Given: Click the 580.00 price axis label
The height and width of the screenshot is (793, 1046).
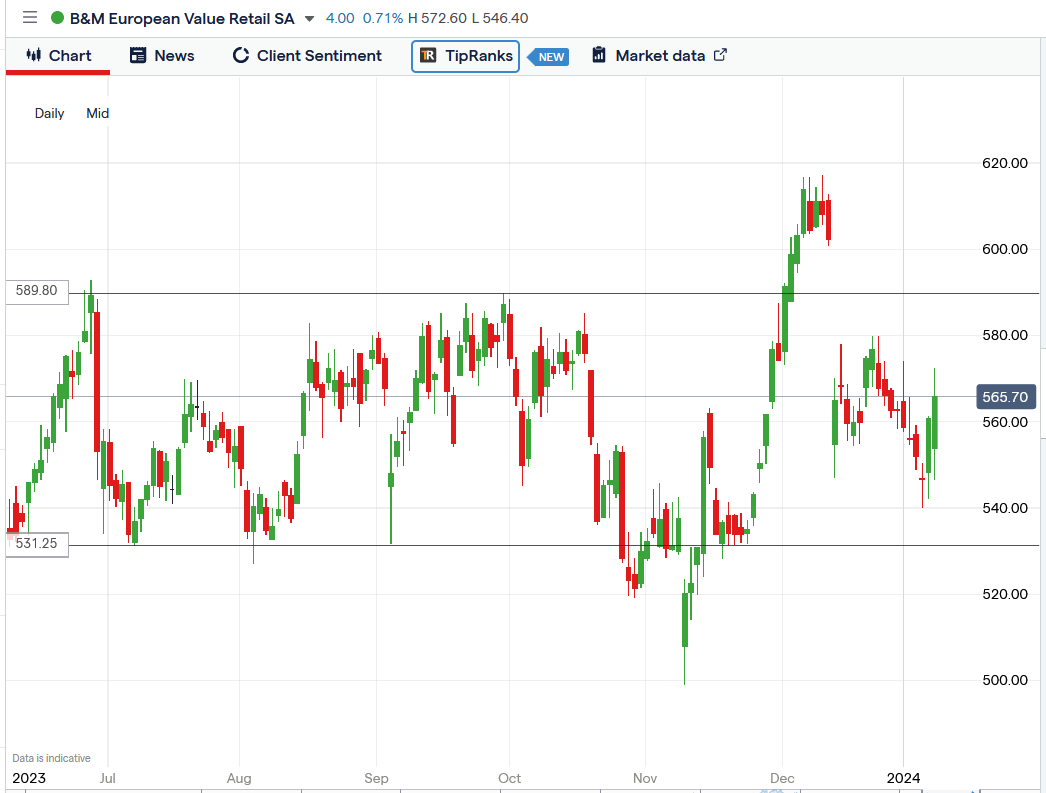Looking at the screenshot, I should [1005, 335].
